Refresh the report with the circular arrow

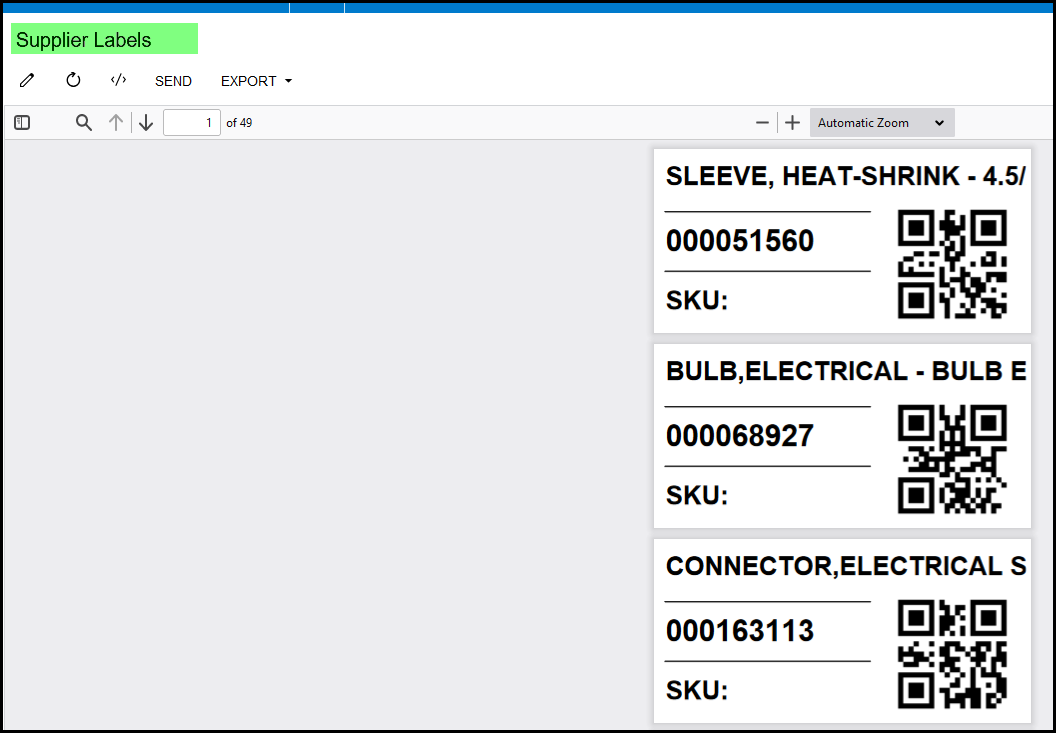(73, 80)
